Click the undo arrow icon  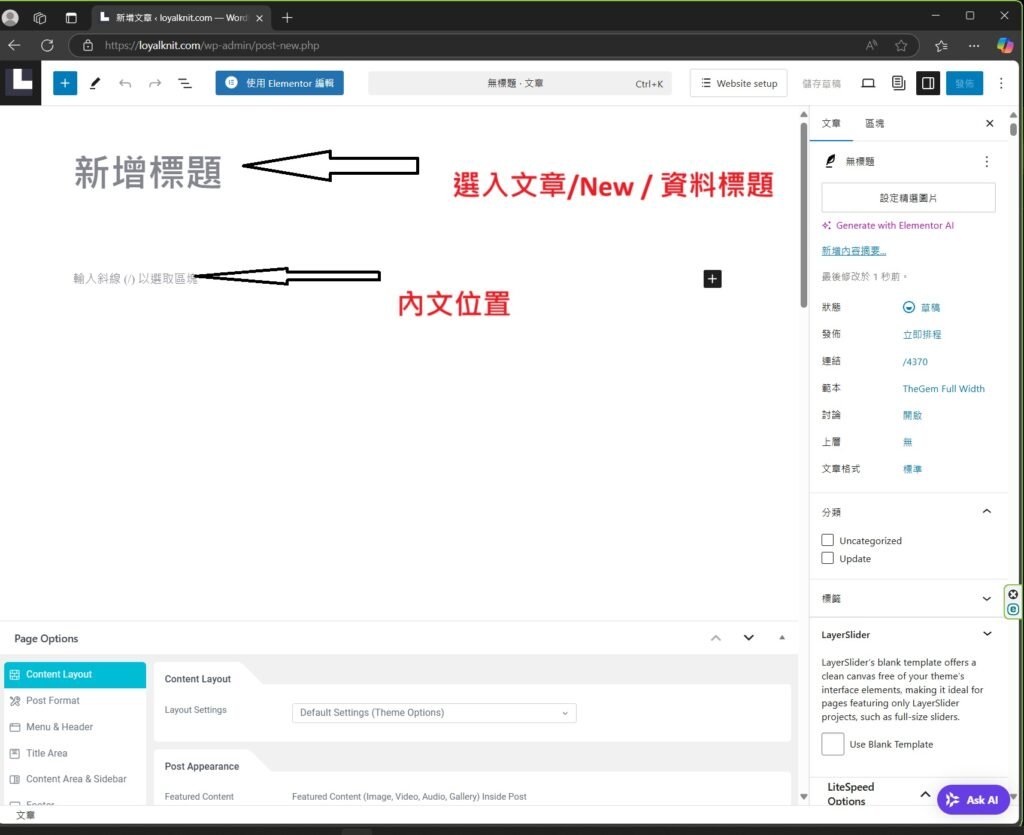(x=125, y=83)
